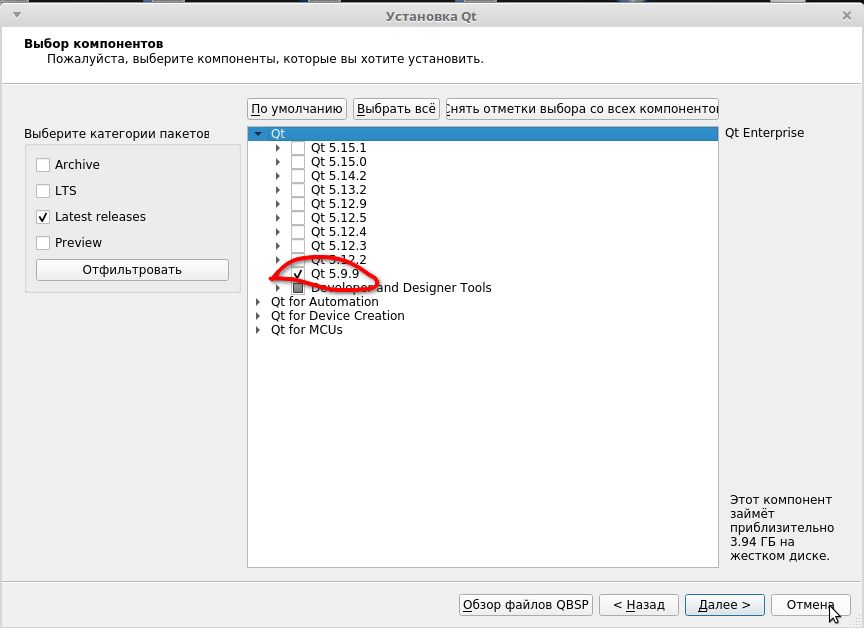
Task: Uncheck the Qt 5.9.9 checkbox
Action: click(298, 274)
